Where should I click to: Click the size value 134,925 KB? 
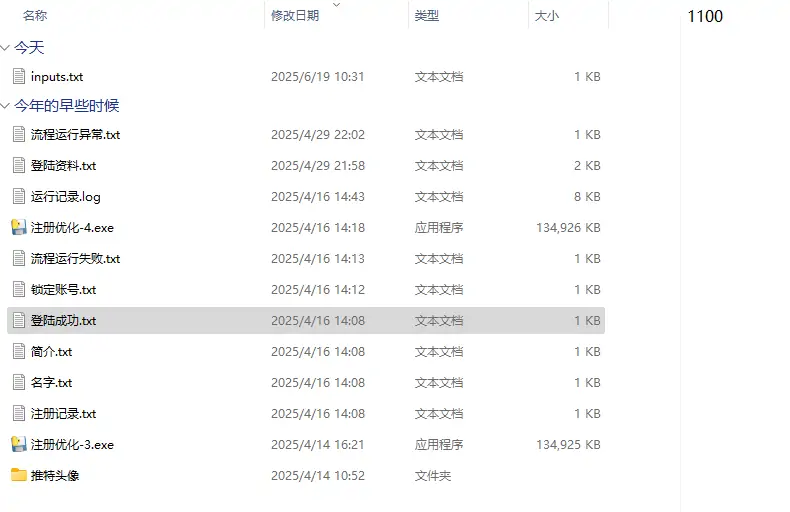click(x=568, y=444)
